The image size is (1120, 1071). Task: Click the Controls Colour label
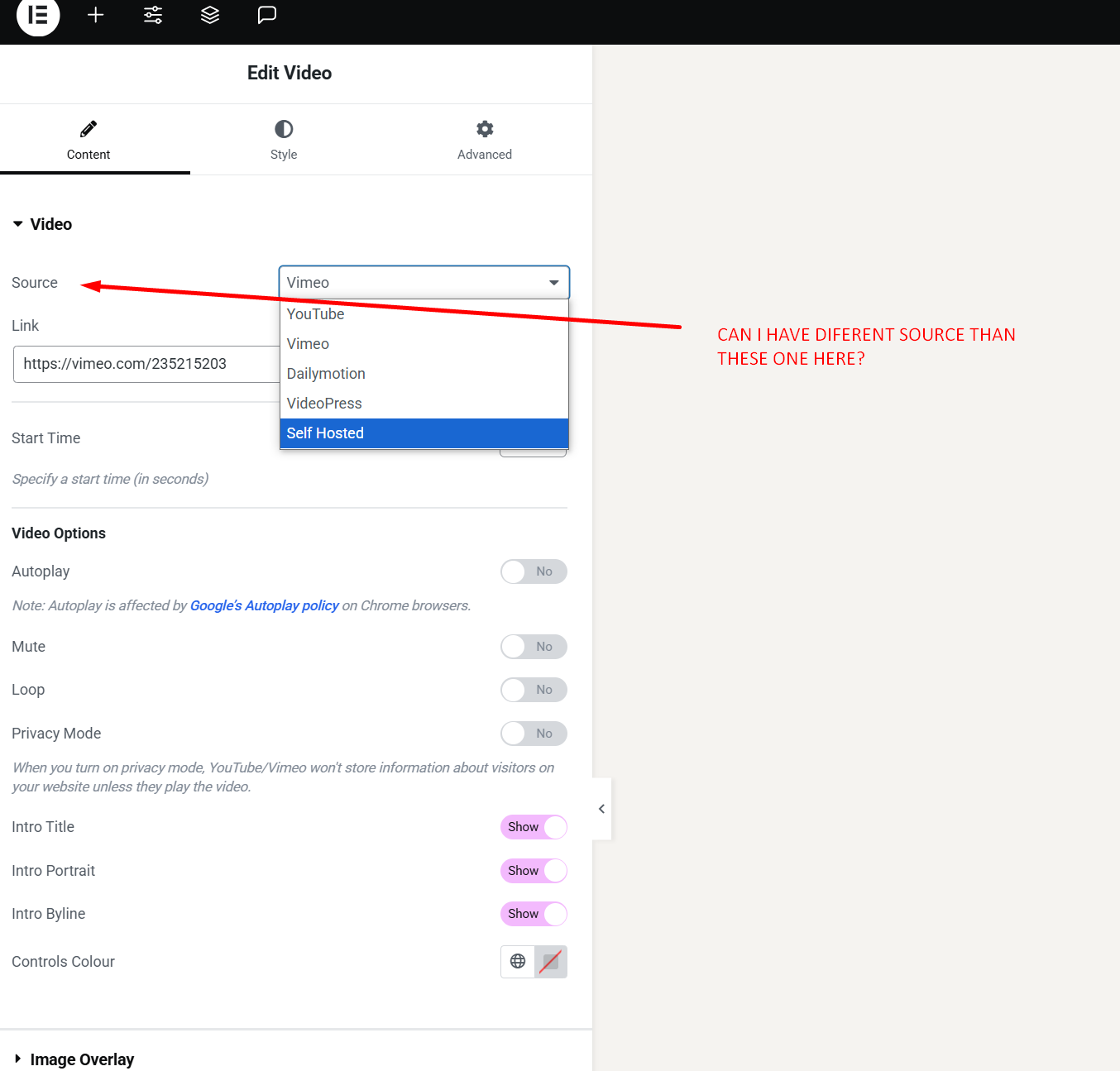pyautogui.click(x=64, y=962)
